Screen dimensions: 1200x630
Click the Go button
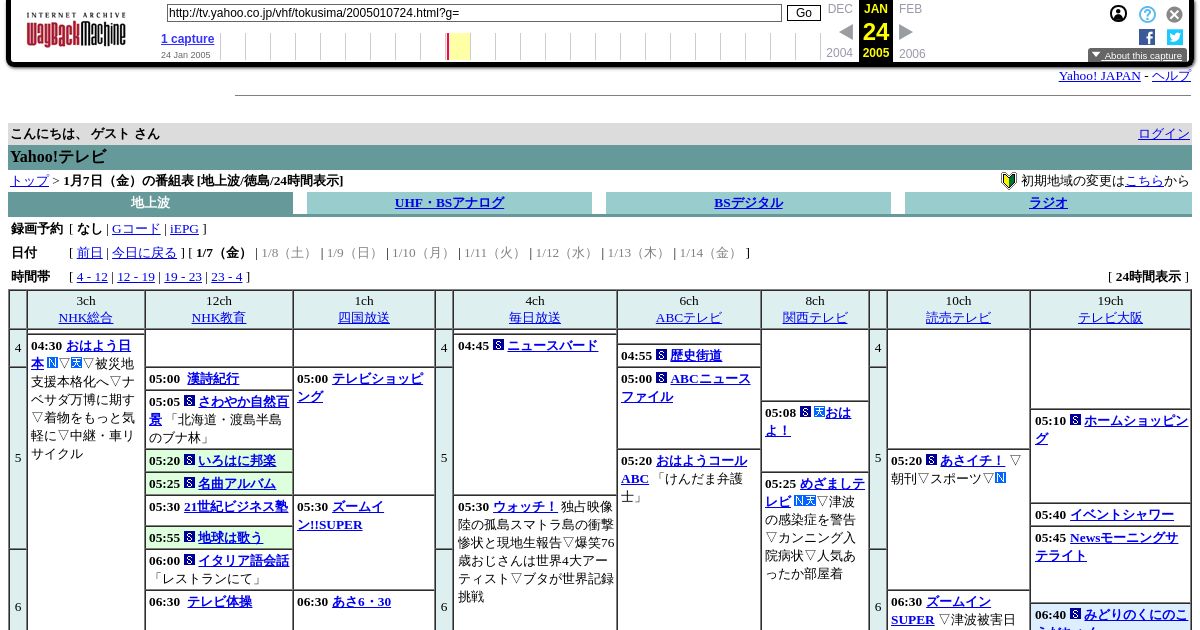coord(804,13)
